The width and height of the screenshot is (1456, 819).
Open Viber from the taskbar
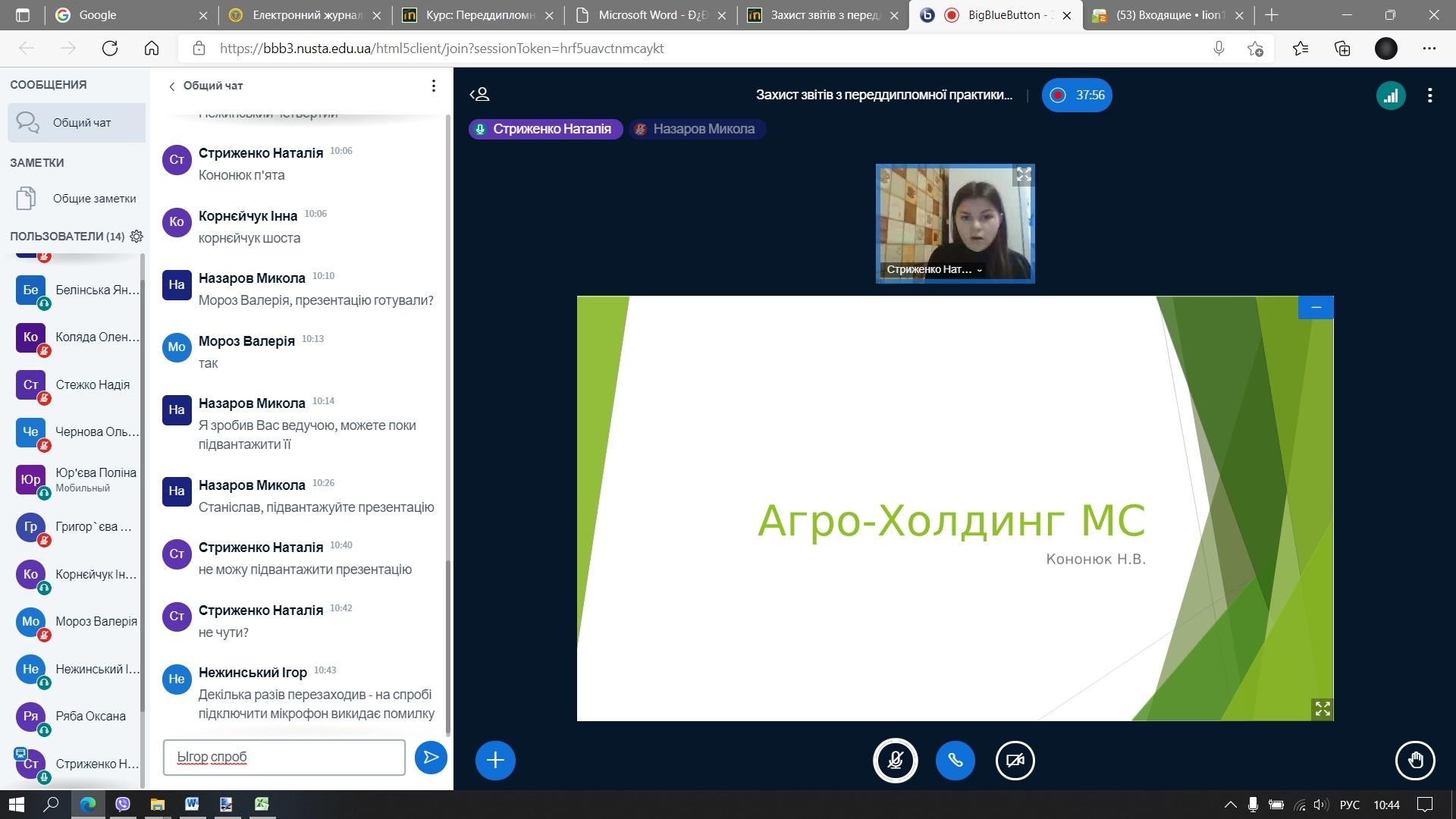[123, 804]
